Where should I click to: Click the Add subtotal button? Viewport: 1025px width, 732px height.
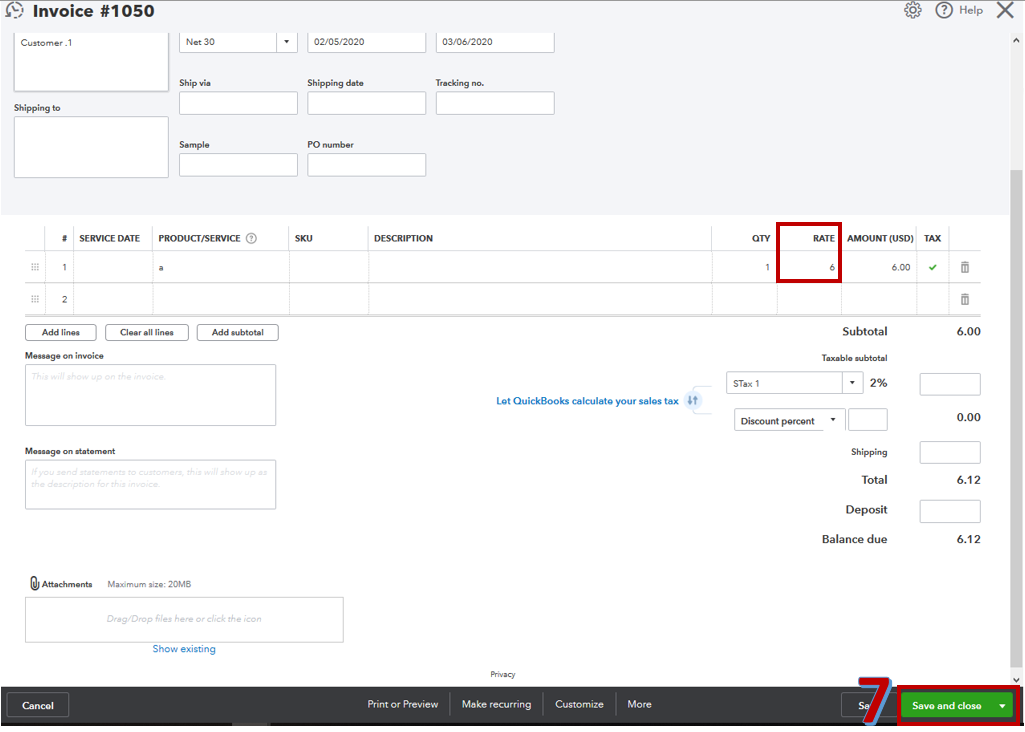point(237,332)
